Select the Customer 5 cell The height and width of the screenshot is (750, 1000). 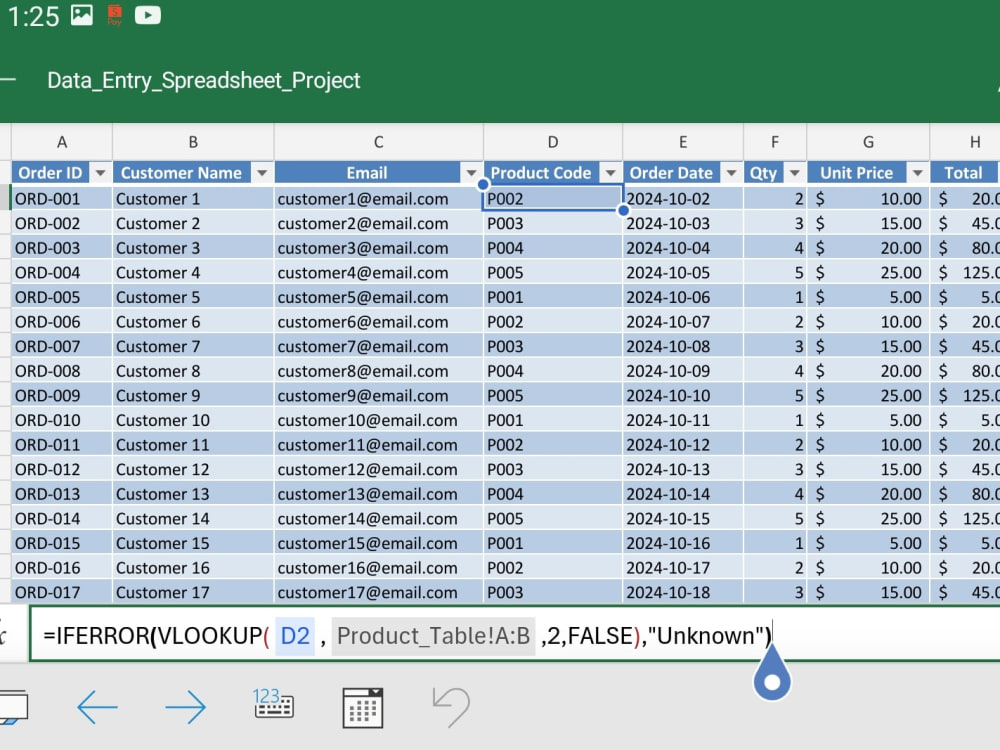tap(193, 297)
